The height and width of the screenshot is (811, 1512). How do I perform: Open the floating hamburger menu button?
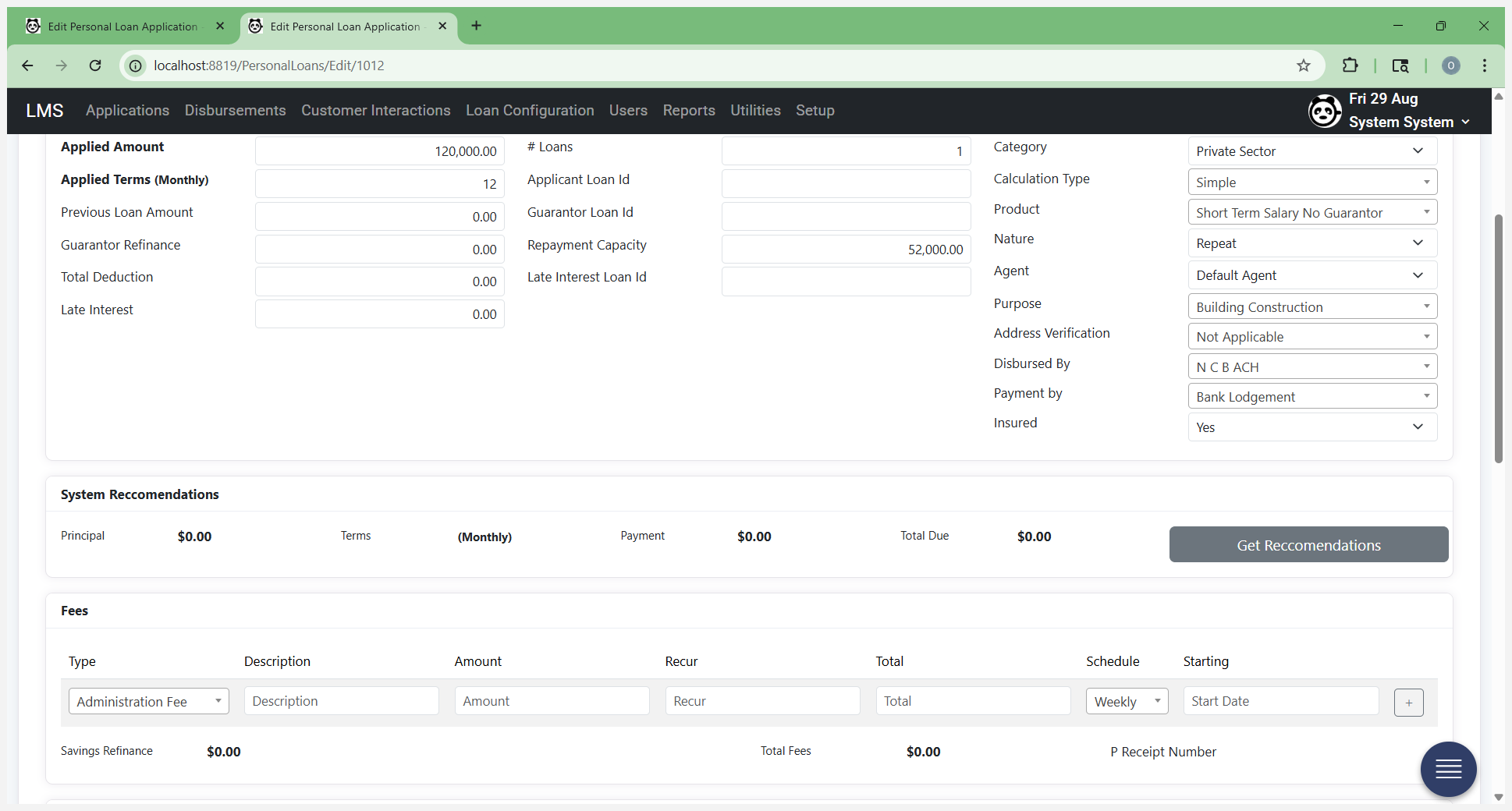(x=1448, y=769)
